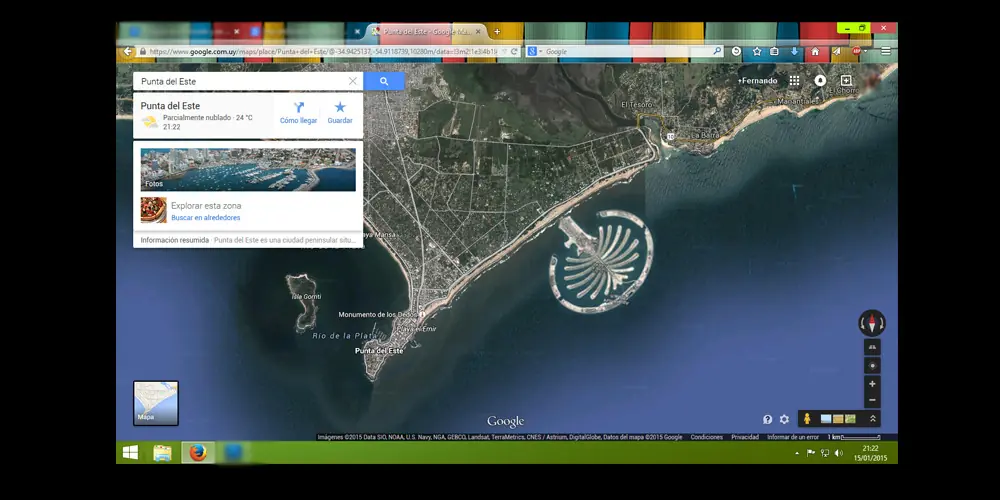Screen dimensions: 1000x500
Task: Close the Punta del Este tab
Action: (x=478, y=31)
